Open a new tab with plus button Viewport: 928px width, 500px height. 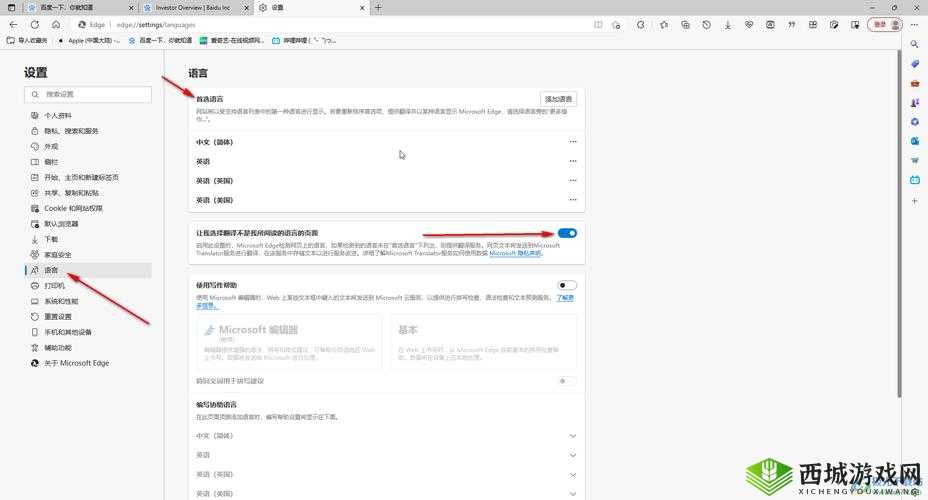click(x=378, y=7)
